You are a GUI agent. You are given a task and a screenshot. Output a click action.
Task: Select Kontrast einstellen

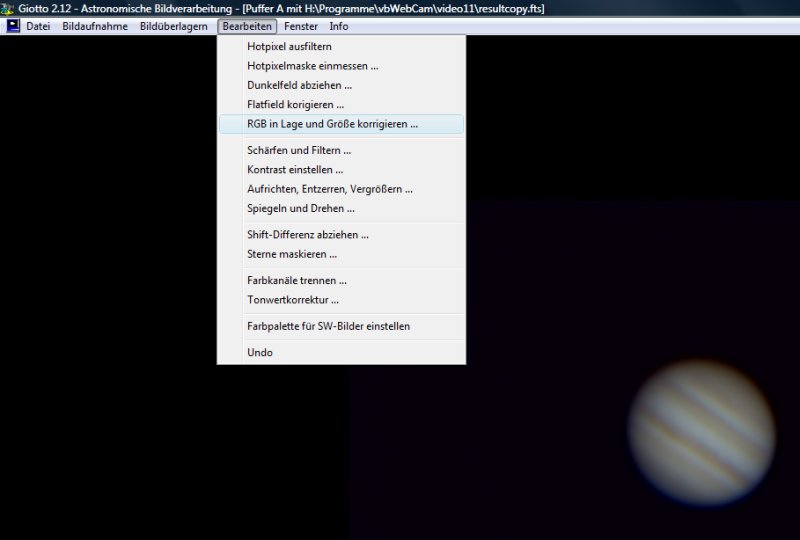341,170
